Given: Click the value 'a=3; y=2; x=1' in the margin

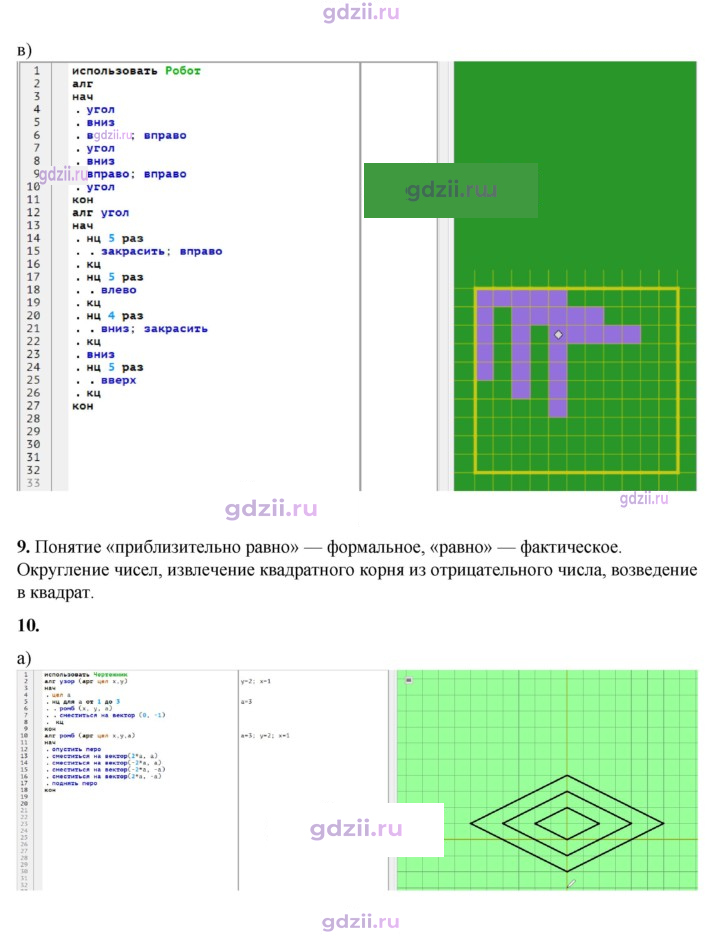Looking at the screenshot, I should [x=265, y=735].
